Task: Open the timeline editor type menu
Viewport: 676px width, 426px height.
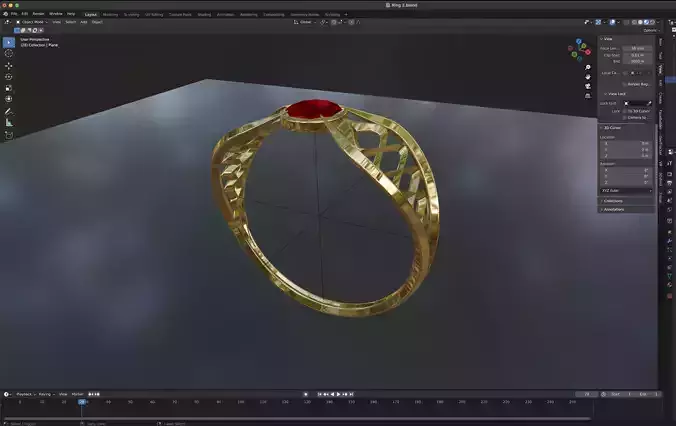Action: point(7,394)
